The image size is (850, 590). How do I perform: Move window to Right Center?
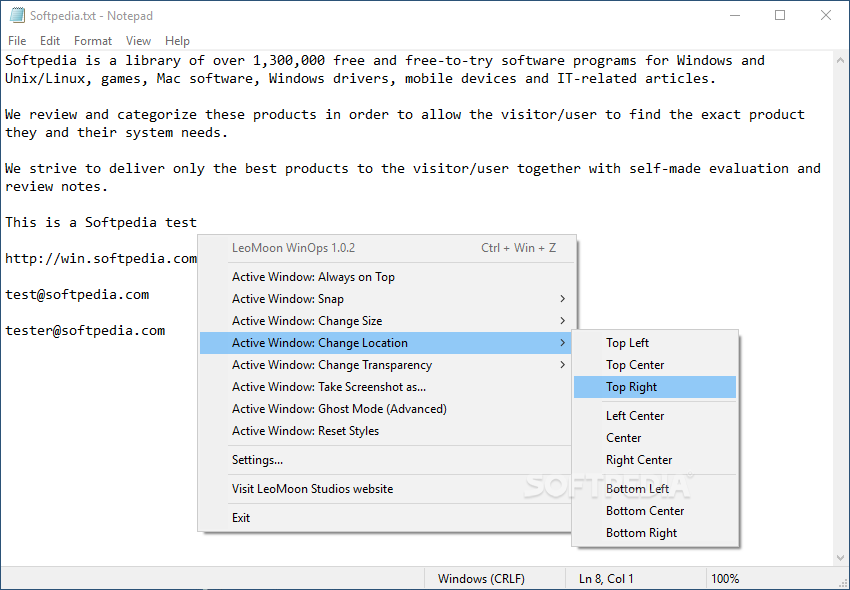(x=655, y=459)
